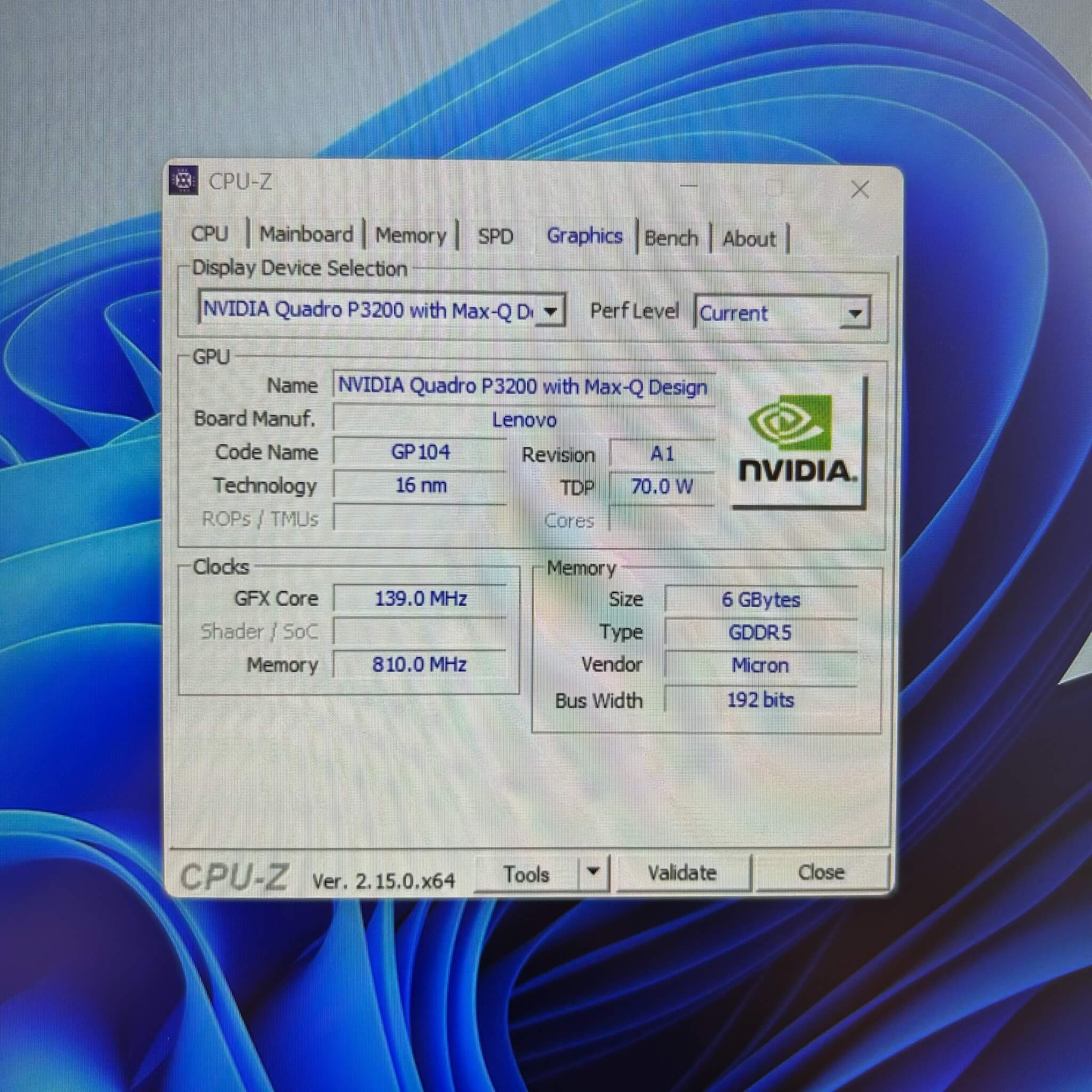This screenshot has height=1092, width=1092.
Task: Click the GFX Core 139.0 MHz value
Action: (x=420, y=599)
